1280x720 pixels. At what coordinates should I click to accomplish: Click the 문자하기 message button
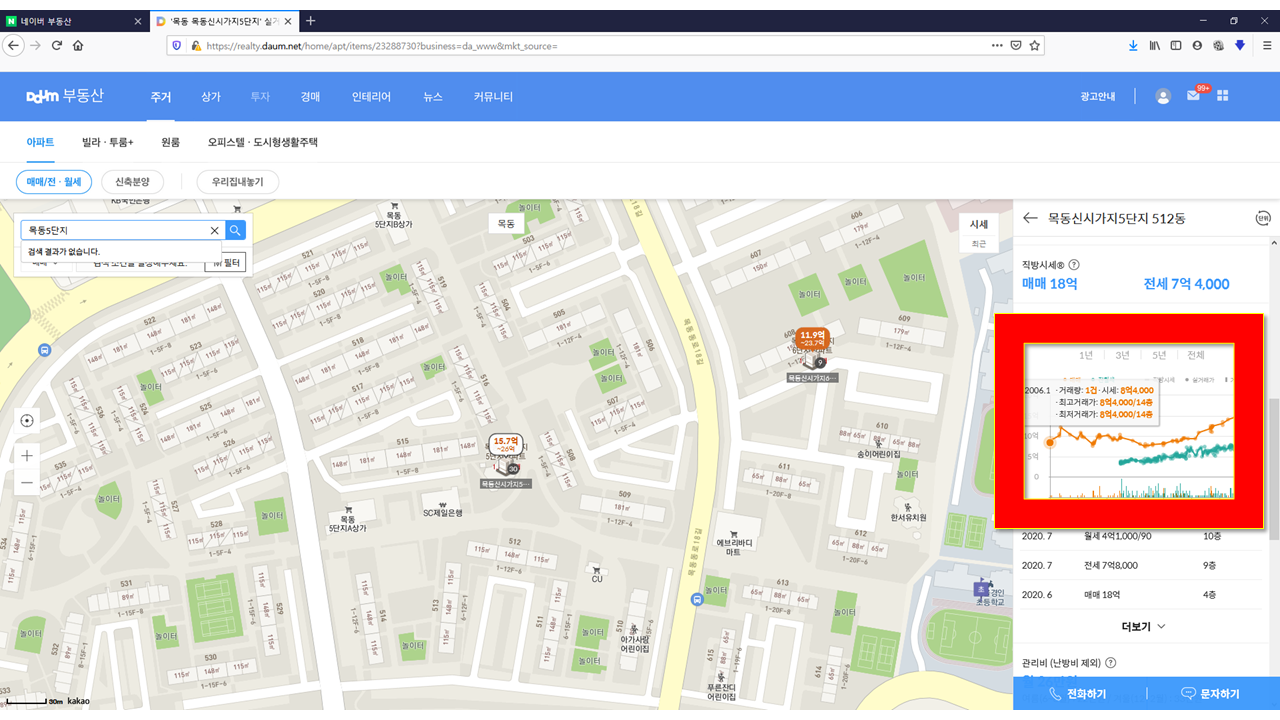point(1210,693)
